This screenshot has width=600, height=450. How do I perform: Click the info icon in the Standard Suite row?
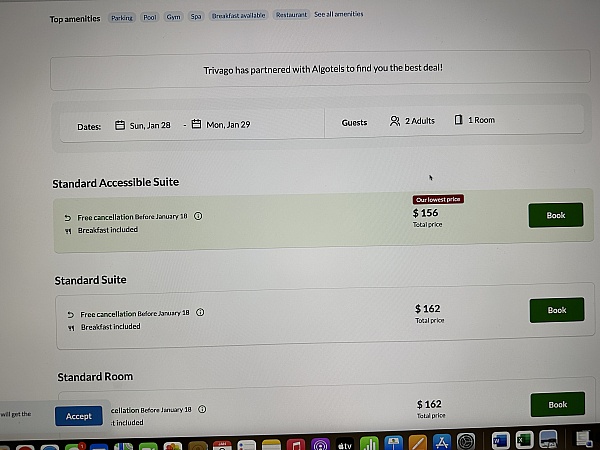[200, 312]
